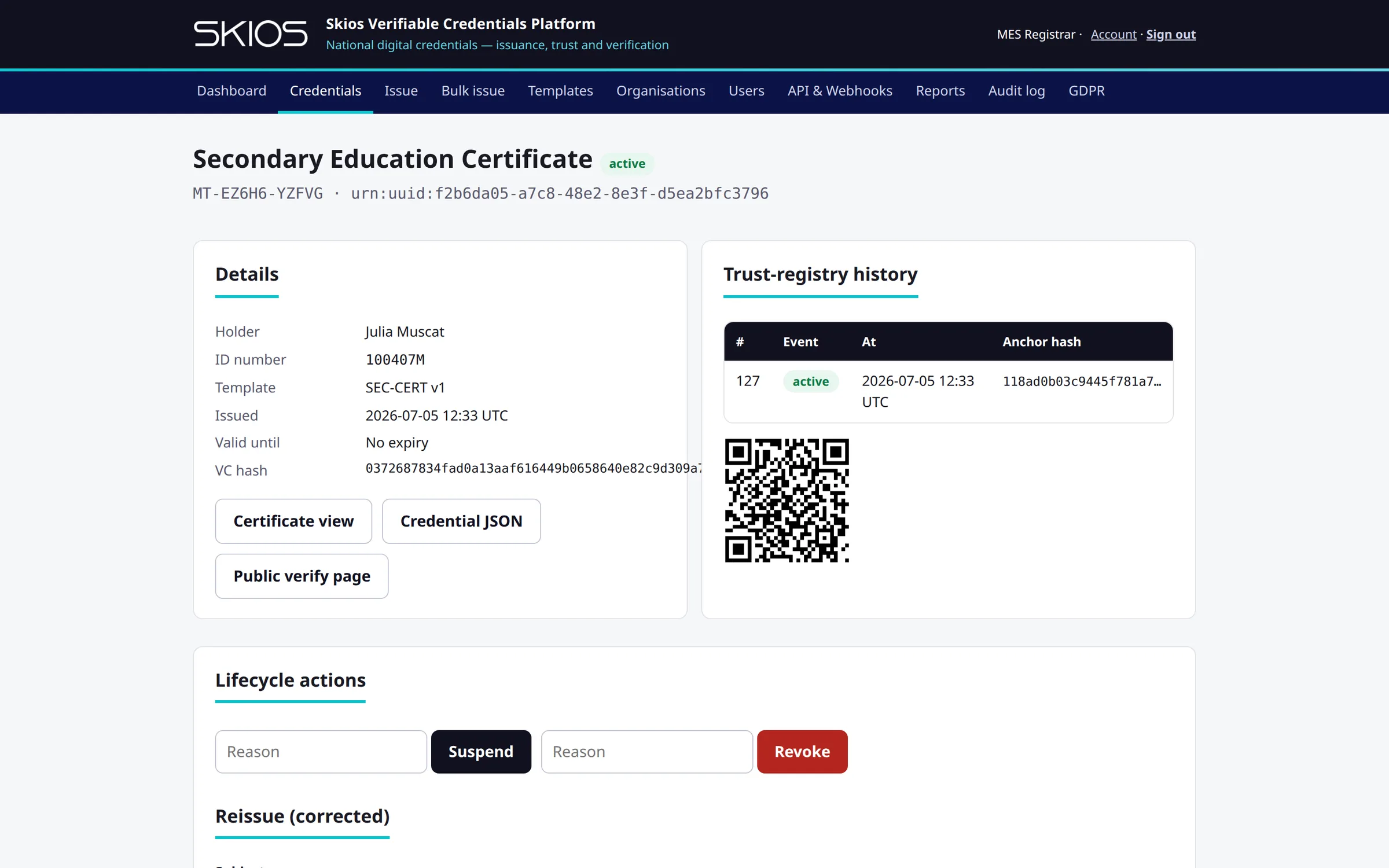This screenshot has width=1389, height=868.
Task: Select the ID number 100407M
Action: click(395, 359)
